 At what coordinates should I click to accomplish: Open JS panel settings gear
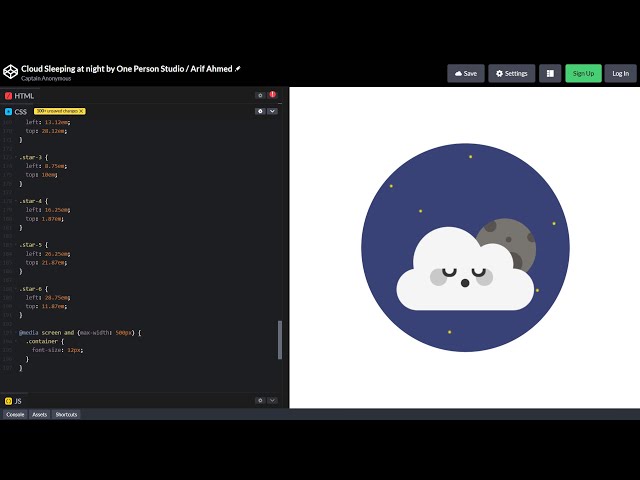click(260, 400)
